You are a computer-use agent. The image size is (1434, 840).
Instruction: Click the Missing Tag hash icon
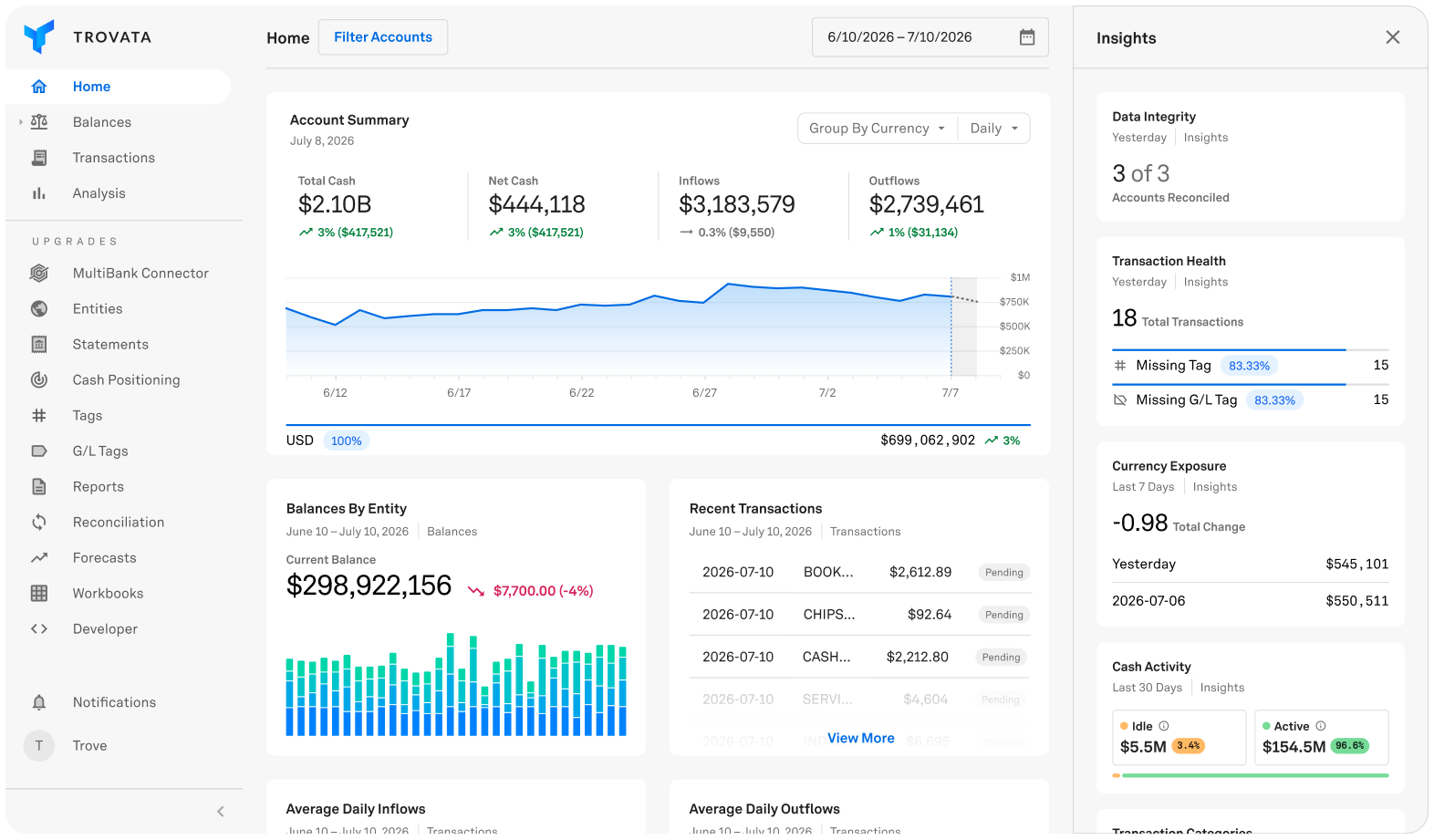[1120, 365]
